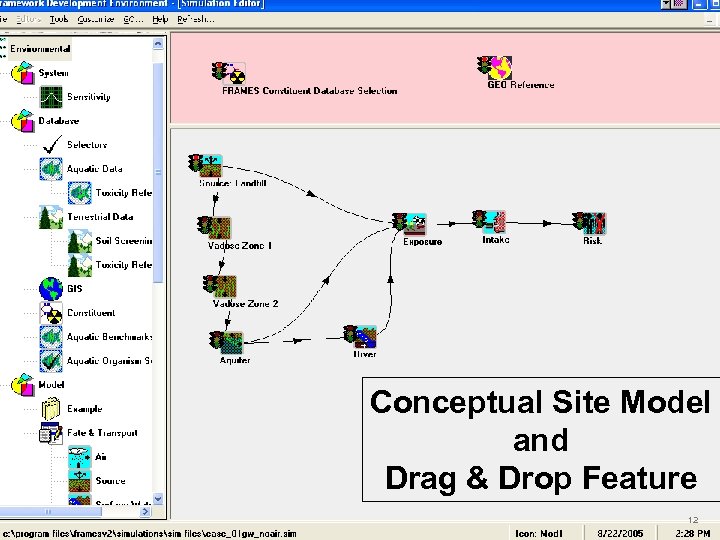Viewport: 720px width, 540px height.
Task: Select FRAMES Constituent Database Selection icon
Action: pyautogui.click(x=229, y=73)
